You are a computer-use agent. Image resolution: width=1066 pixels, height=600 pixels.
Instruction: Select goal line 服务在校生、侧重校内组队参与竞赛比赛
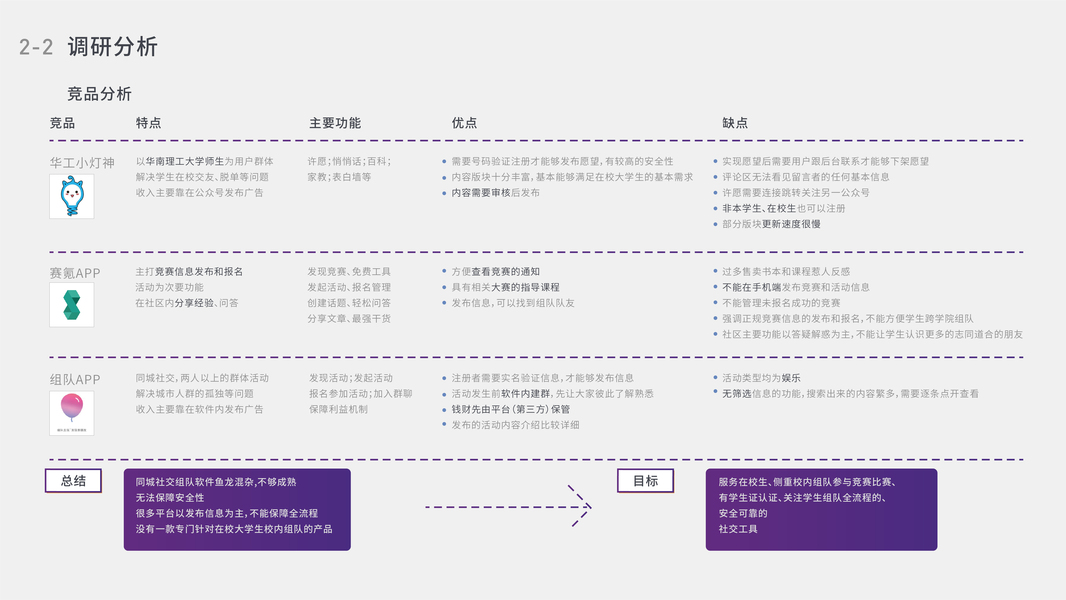[807, 482]
